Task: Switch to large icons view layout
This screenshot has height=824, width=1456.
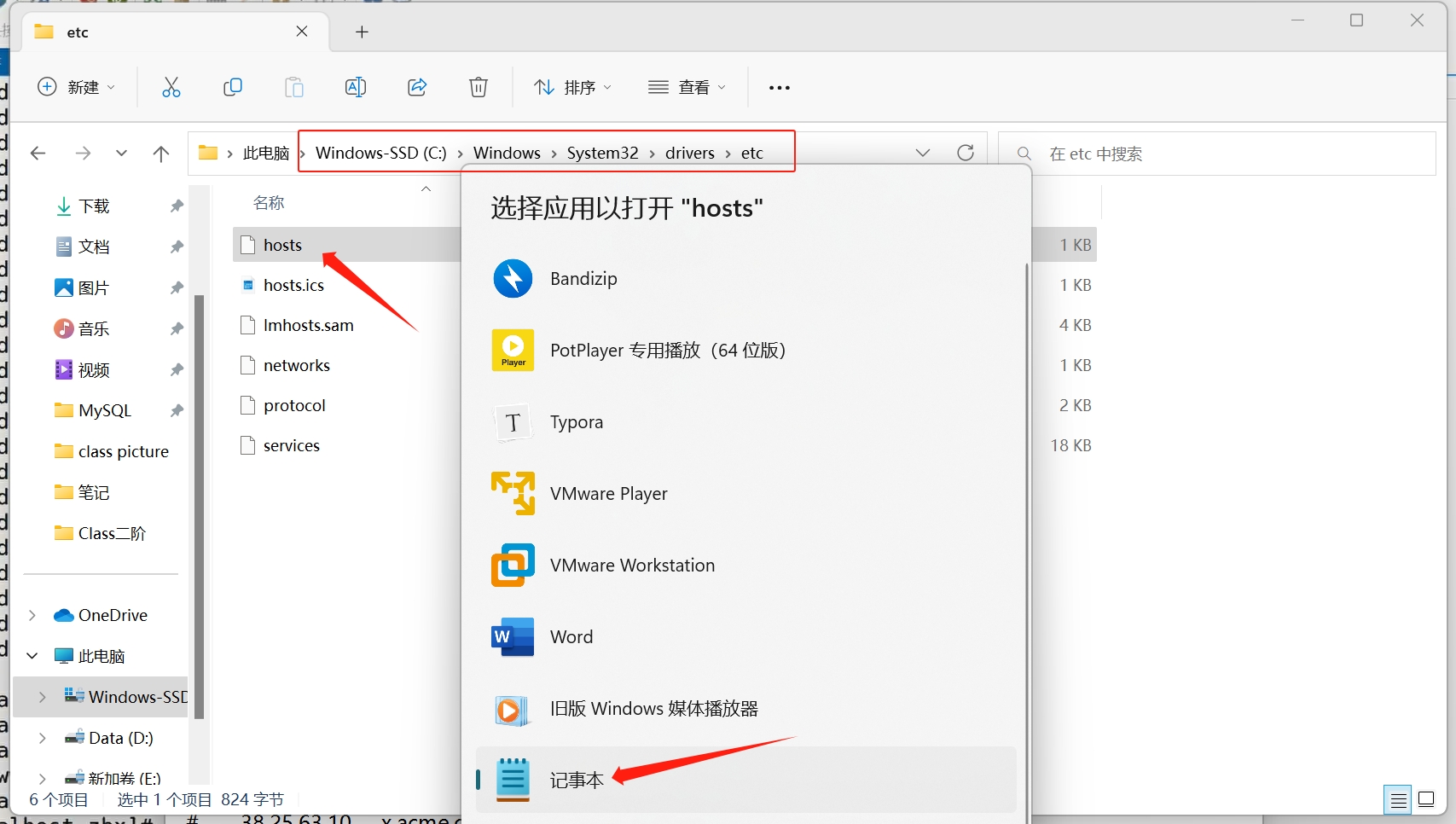Action: point(1426,800)
